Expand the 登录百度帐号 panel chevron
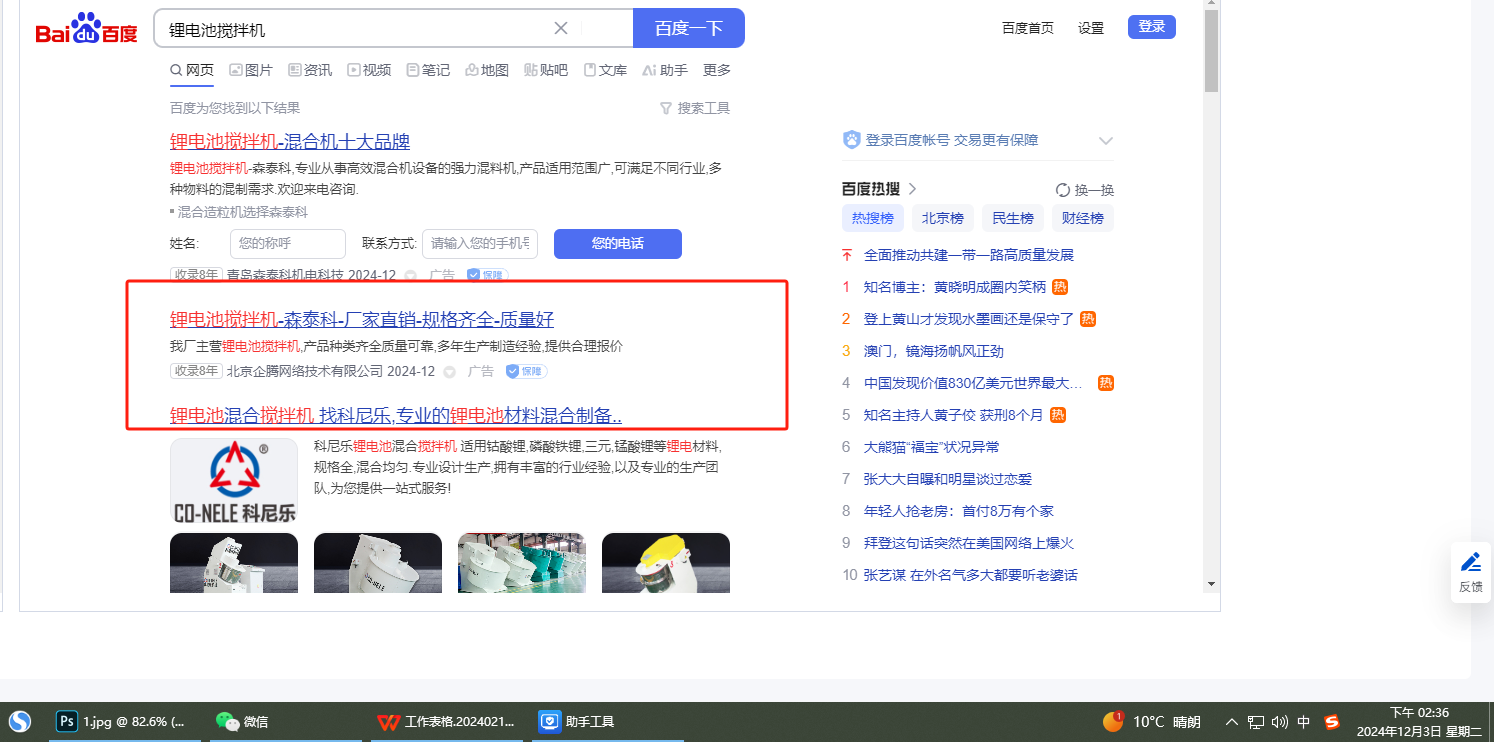This screenshot has height=742, width=1494. coord(1105,141)
